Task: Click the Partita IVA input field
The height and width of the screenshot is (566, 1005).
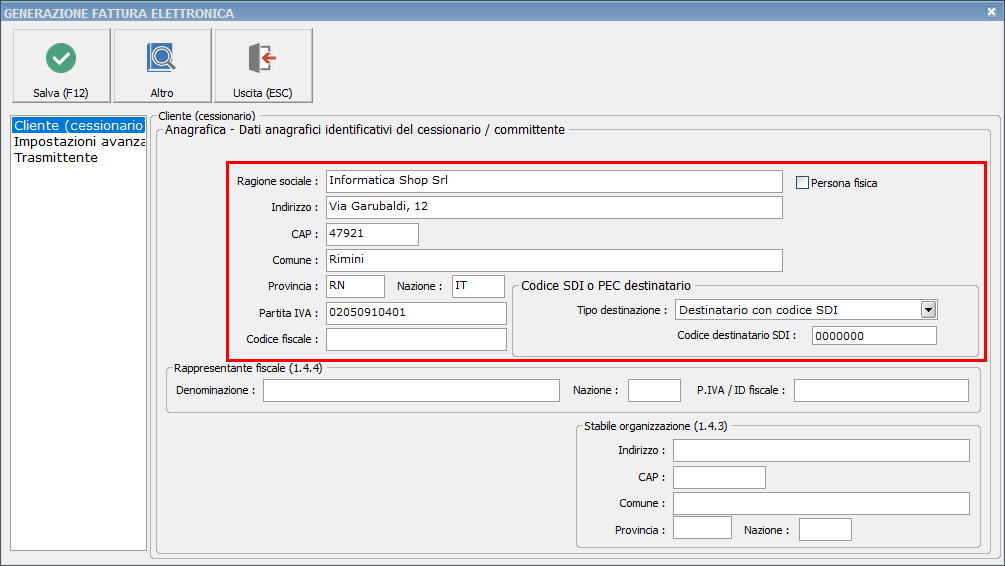Action: tap(416, 313)
